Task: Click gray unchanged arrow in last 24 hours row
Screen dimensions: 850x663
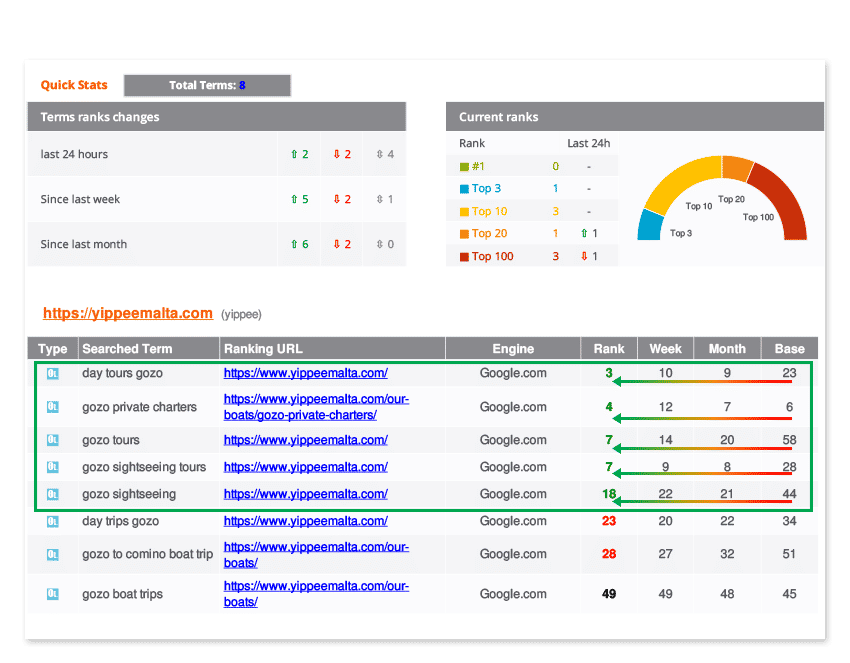Action: (x=379, y=155)
